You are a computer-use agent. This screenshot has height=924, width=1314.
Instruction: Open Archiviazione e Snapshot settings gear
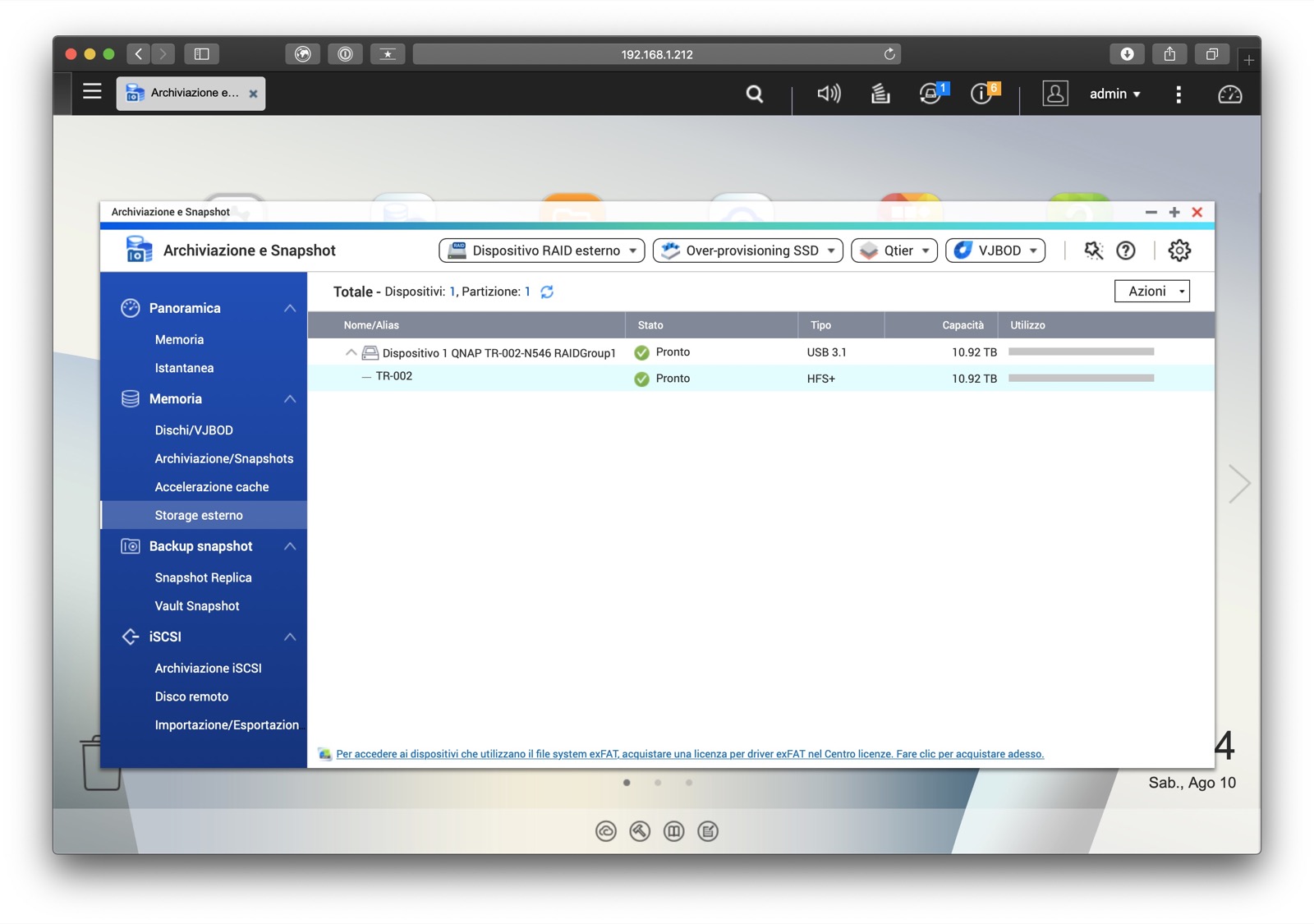(1179, 251)
